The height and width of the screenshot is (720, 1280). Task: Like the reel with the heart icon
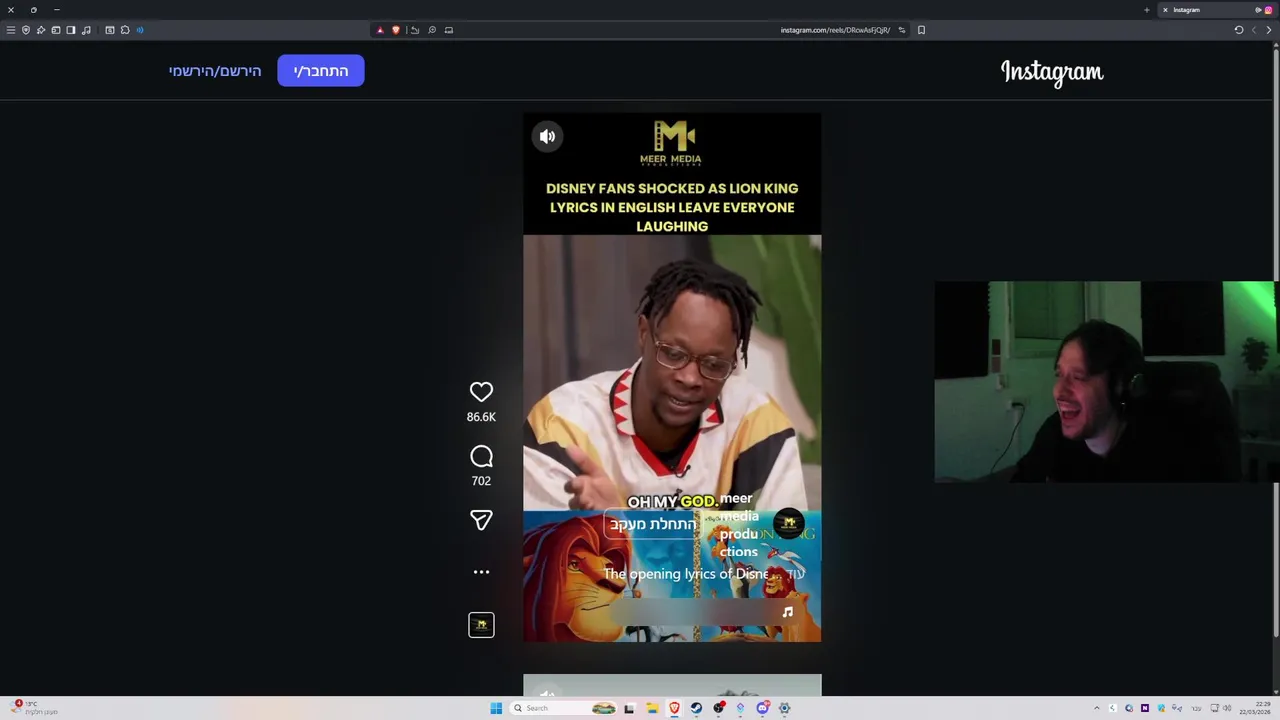[x=481, y=392]
